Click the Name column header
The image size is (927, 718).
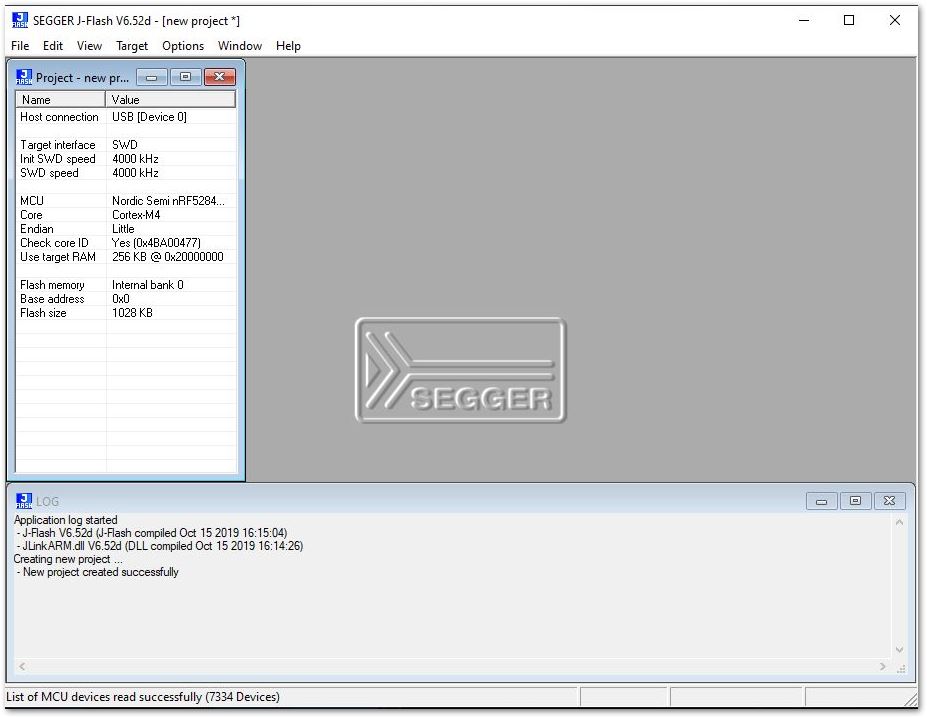(x=61, y=99)
